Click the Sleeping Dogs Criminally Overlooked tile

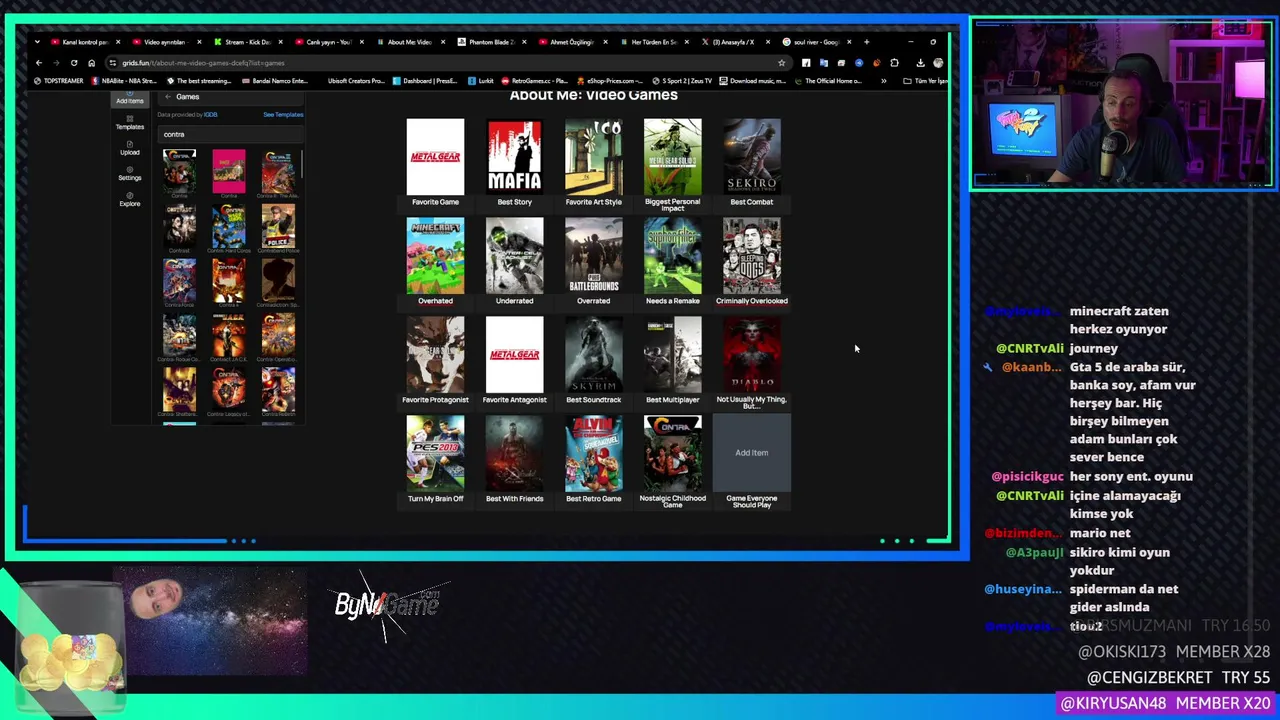(x=752, y=256)
